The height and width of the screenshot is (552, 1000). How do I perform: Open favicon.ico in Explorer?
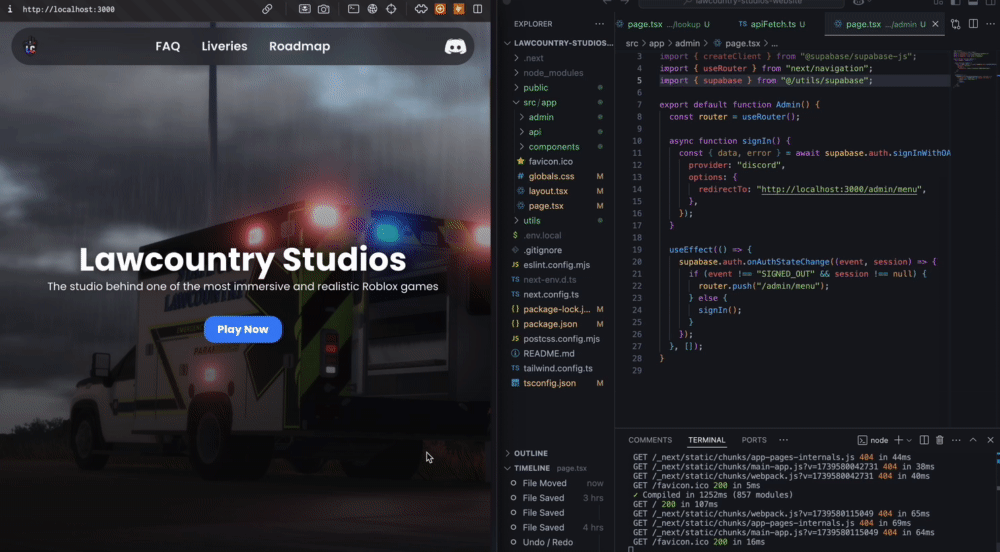(550, 162)
